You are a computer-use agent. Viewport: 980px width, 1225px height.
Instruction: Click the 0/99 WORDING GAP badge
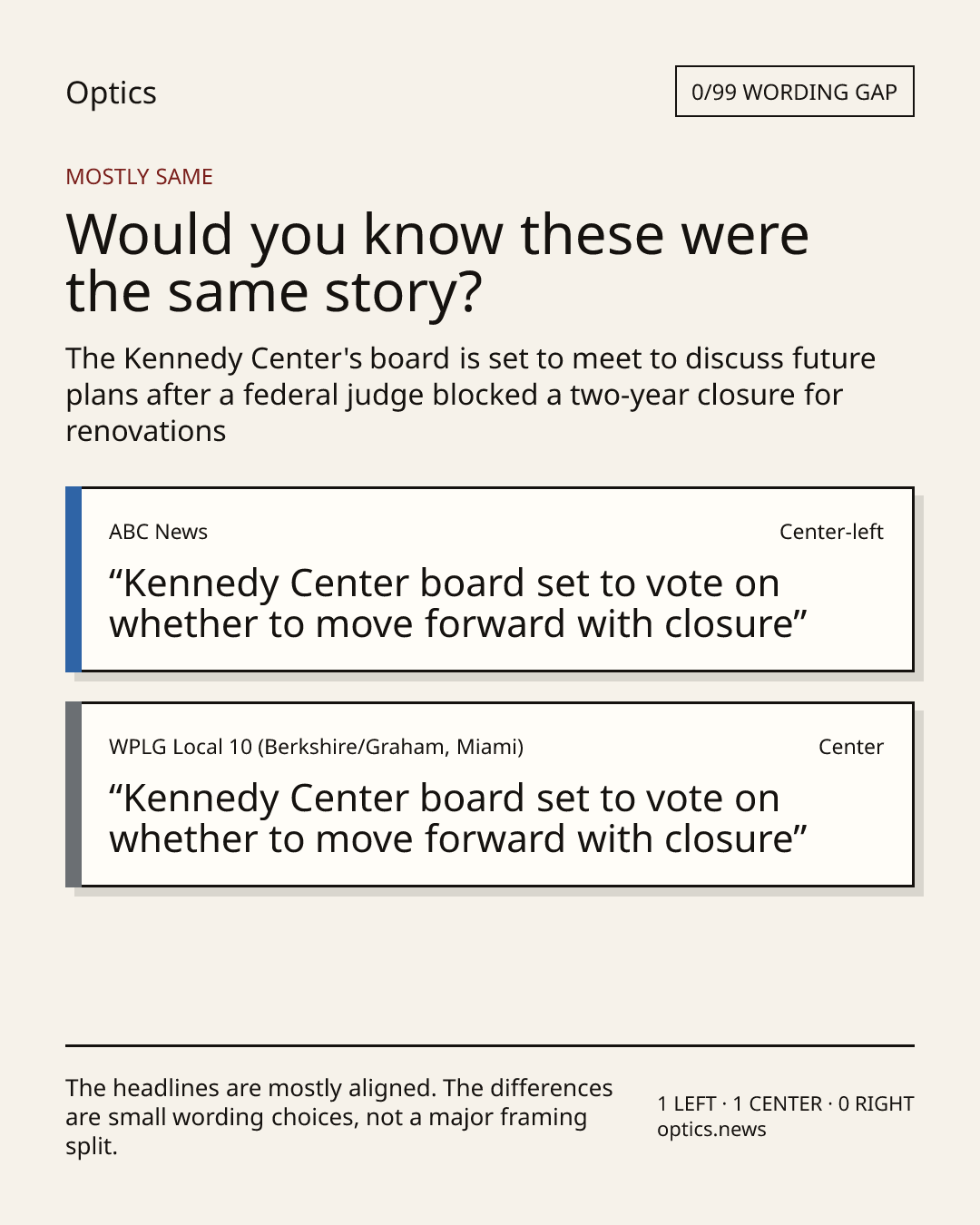point(794,92)
